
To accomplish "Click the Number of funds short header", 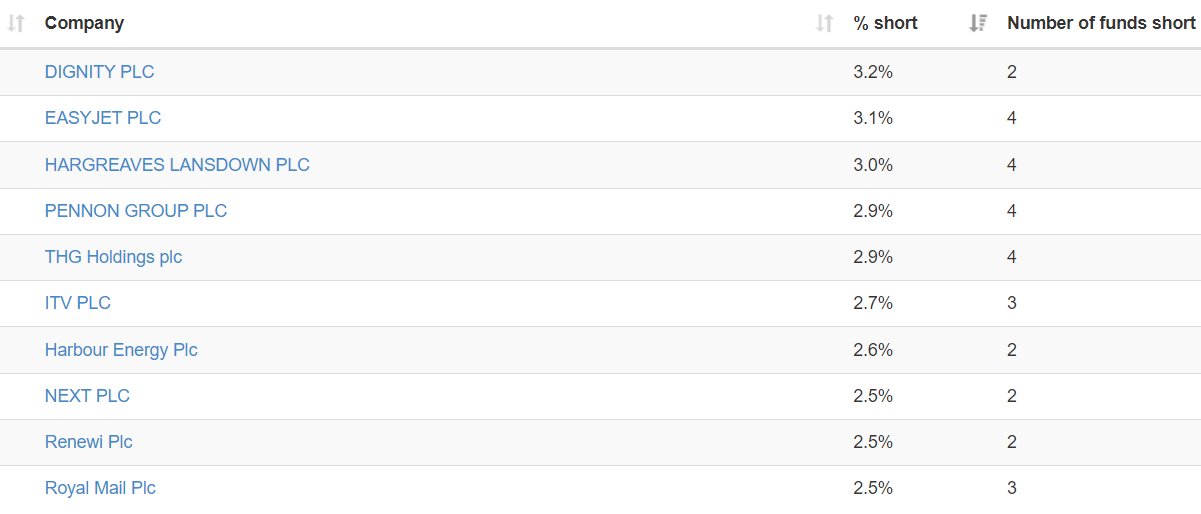I will pyautogui.click(x=1101, y=23).
